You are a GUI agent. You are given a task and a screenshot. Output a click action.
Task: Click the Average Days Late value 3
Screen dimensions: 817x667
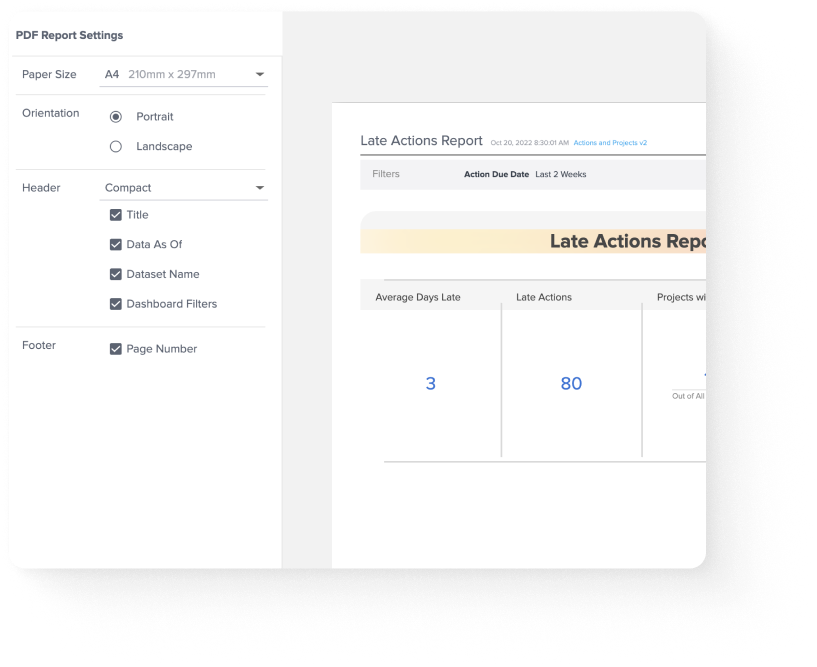430,384
